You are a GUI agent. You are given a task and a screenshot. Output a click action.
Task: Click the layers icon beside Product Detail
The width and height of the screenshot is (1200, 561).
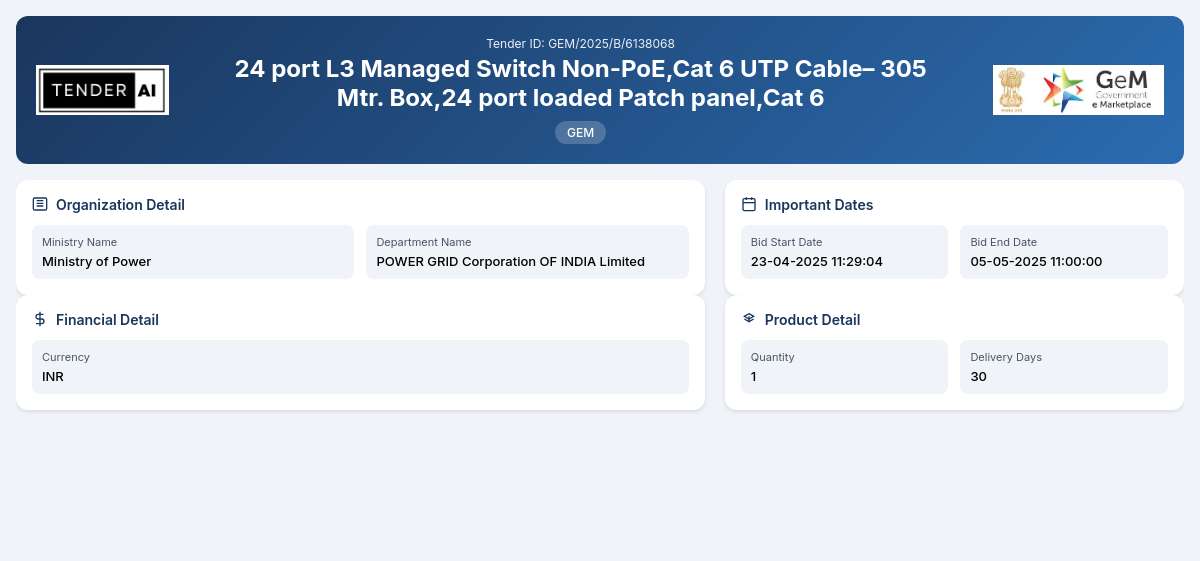click(x=749, y=319)
